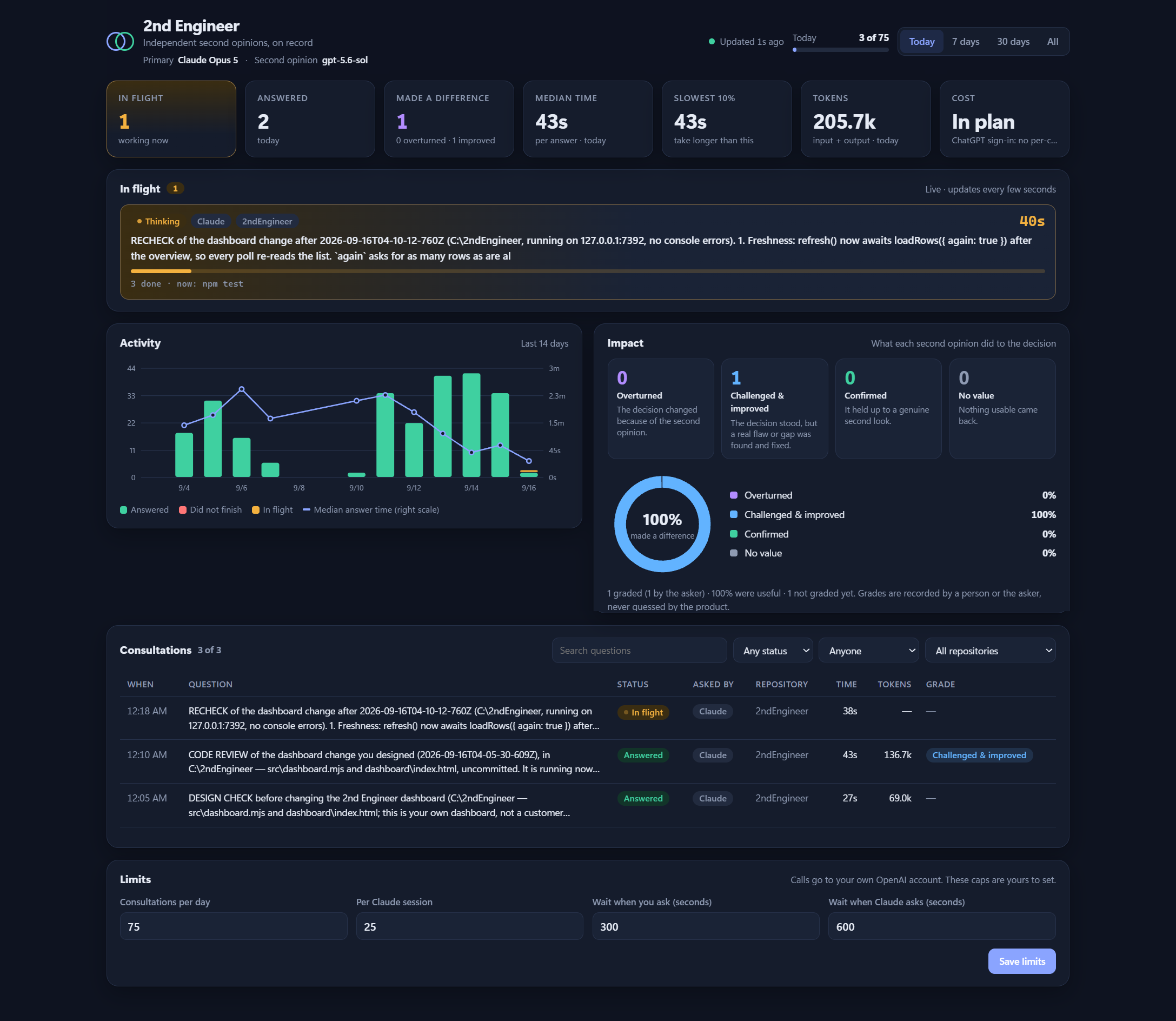Select the Confirmed impact card

click(888, 408)
